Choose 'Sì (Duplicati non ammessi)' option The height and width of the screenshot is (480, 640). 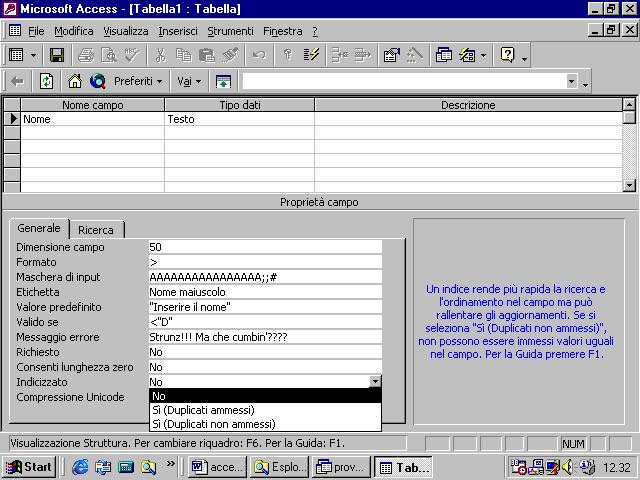pyautogui.click(x=265, y=424)
